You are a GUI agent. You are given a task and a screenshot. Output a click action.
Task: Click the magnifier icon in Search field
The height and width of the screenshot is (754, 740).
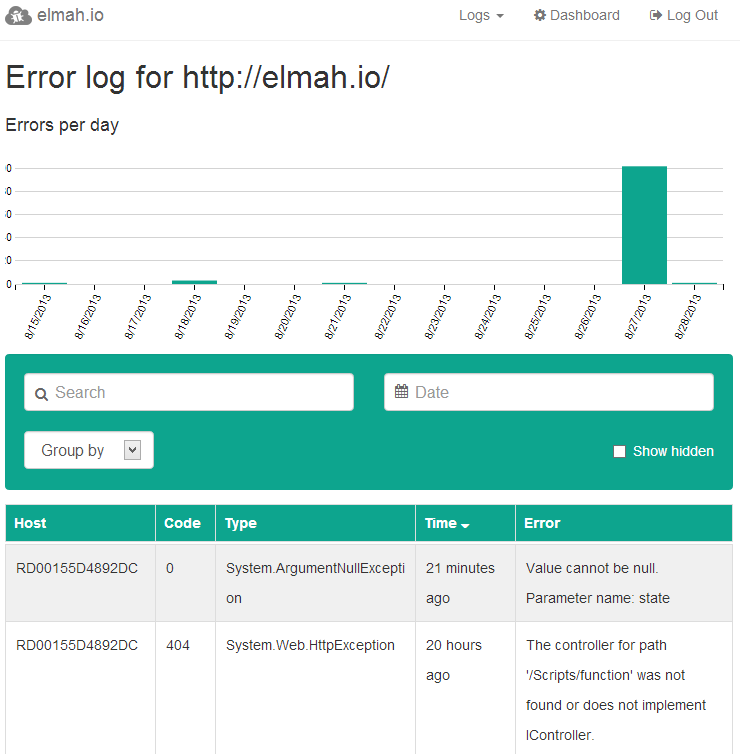[41, 394]
